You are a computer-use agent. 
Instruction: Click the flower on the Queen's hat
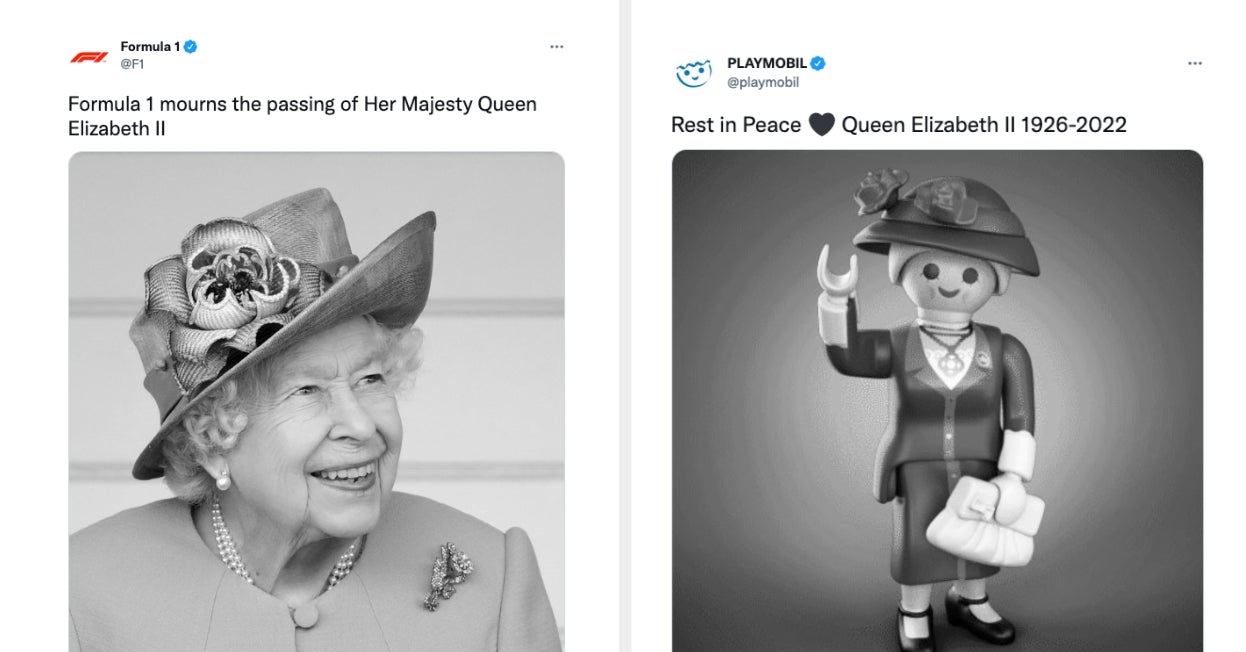pyautogui.click(x=230, y=280)
